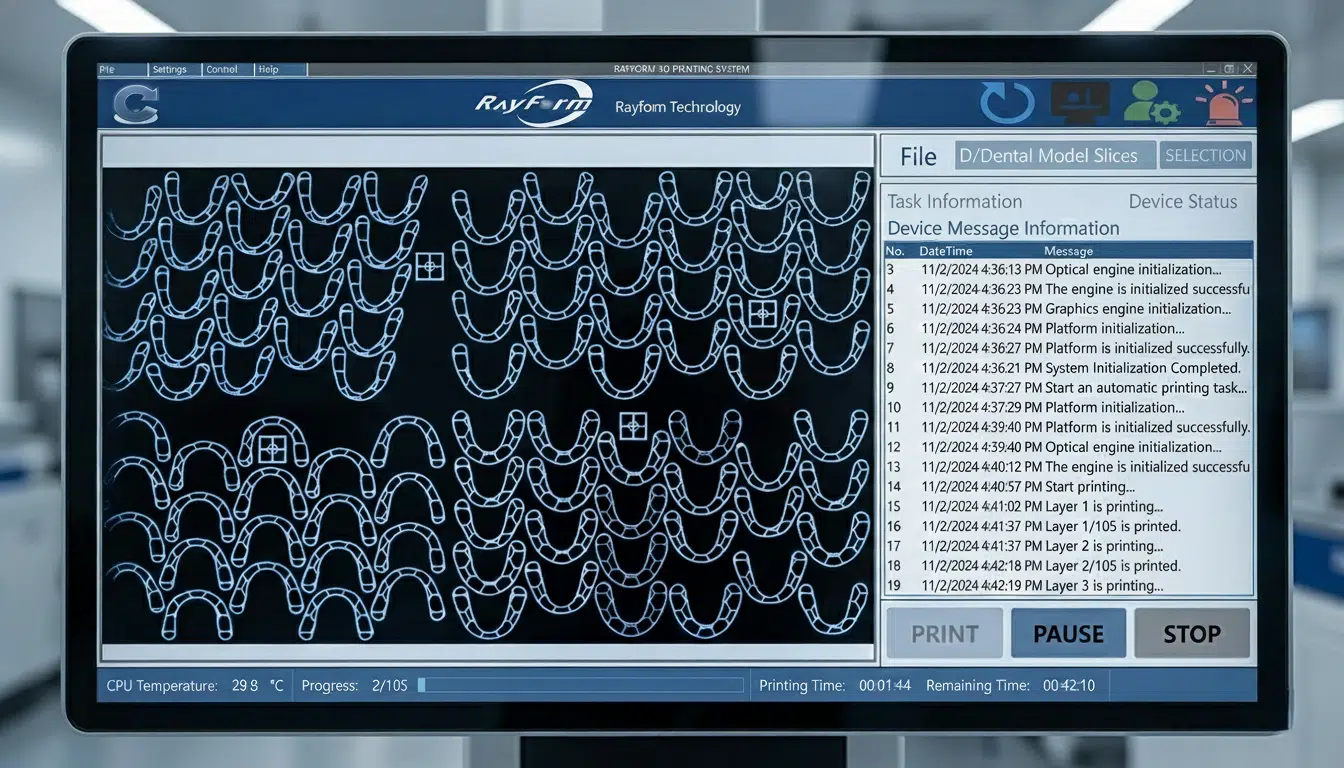
Task: Open user settings via green person-gear icon
Action: tap(1151, 104)
